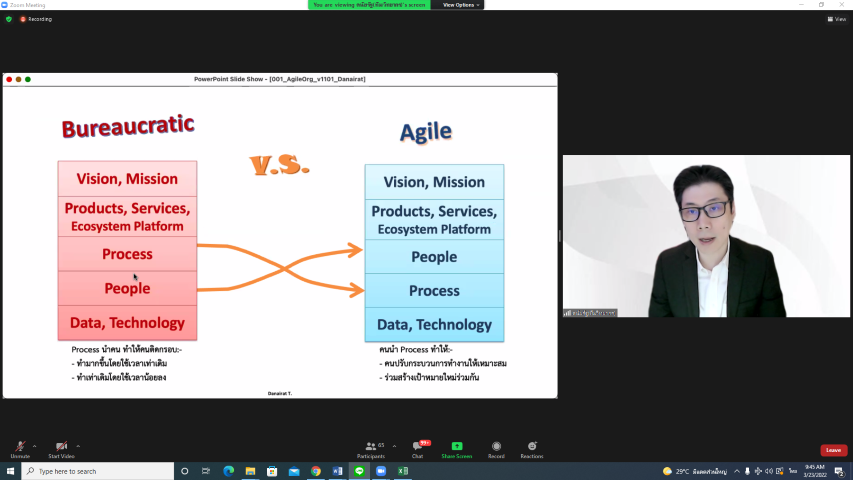Click the green Share Screen button

pyautogui.click(x=457, y=448)
